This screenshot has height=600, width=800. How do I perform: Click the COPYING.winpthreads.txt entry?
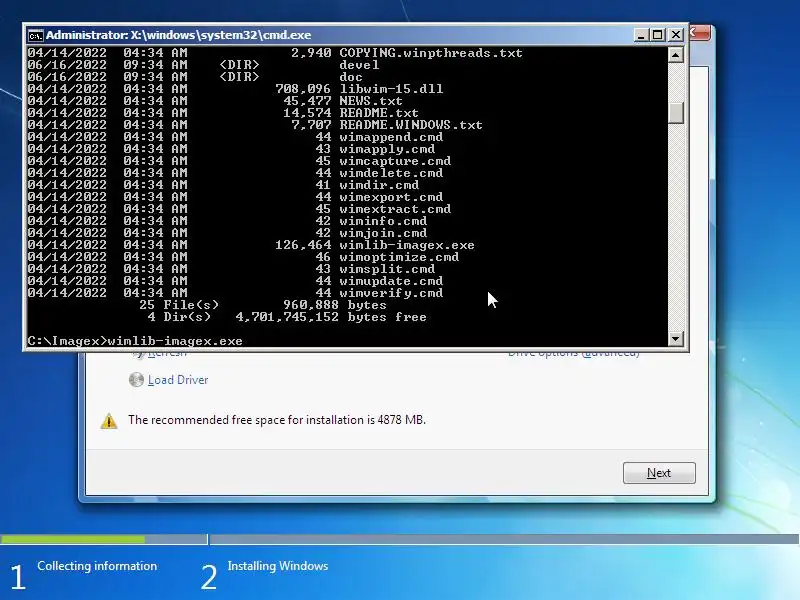431,53
